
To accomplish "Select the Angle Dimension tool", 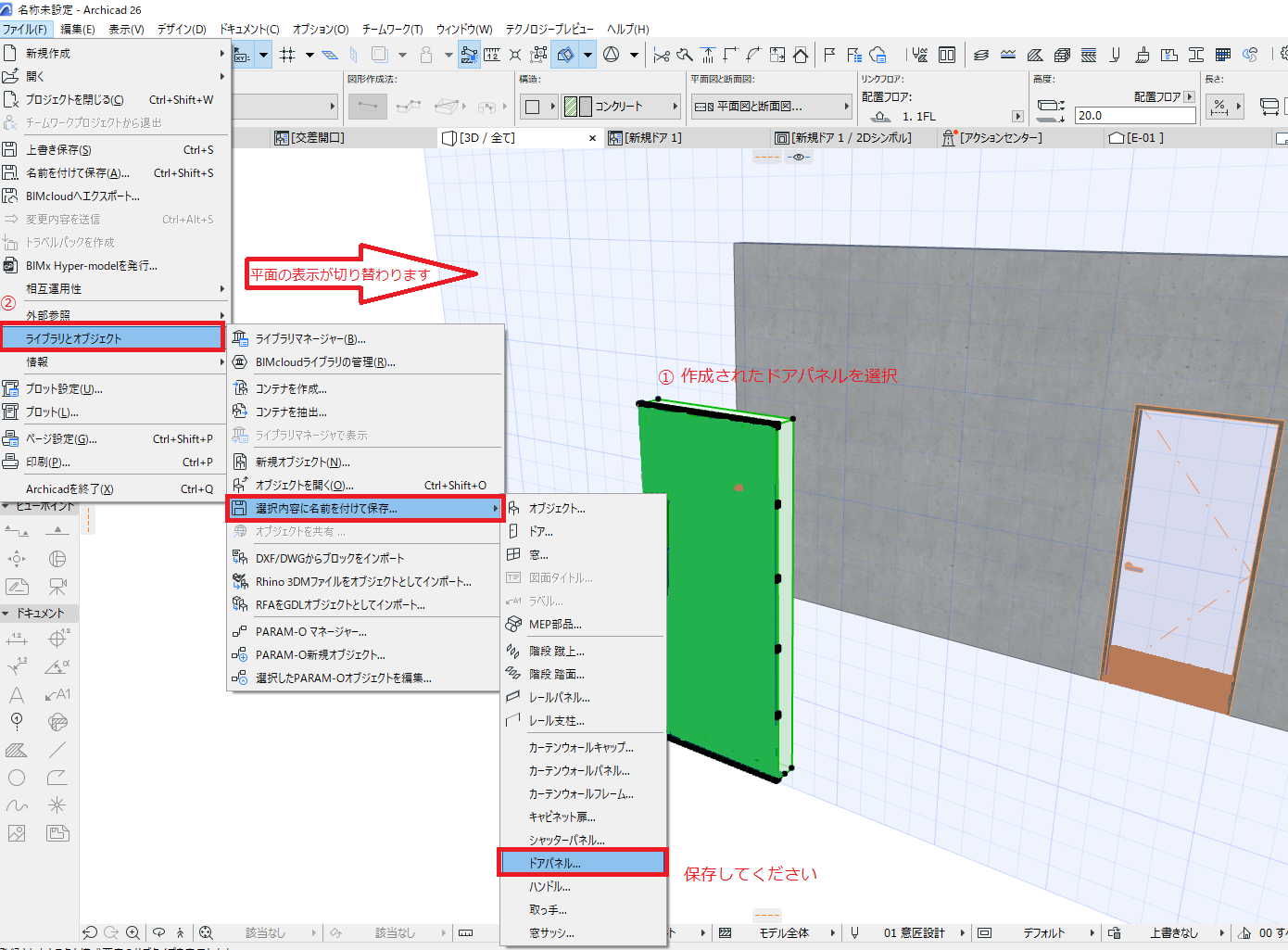I will pos(57,666).
